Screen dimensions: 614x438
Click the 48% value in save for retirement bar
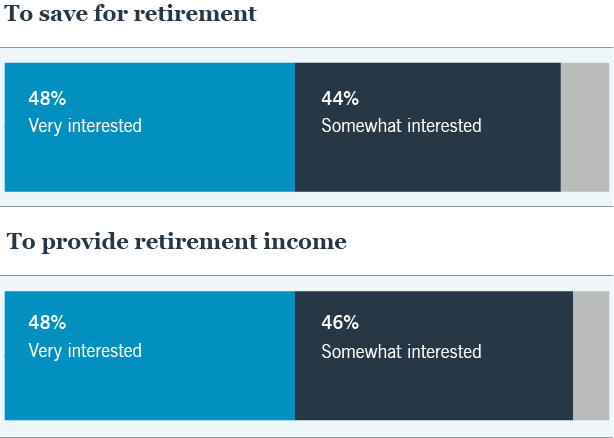point(47,99)
